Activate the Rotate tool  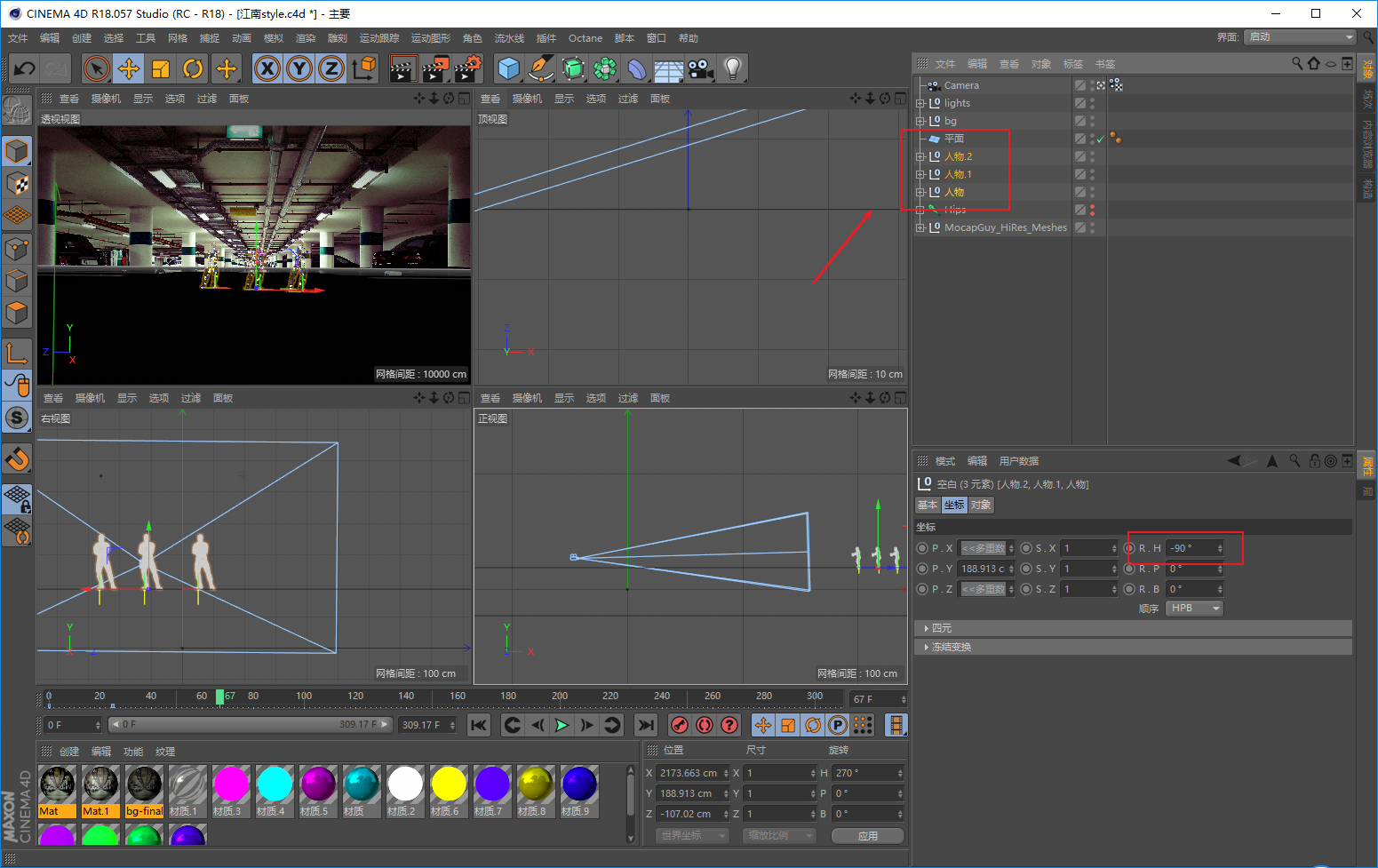click(x=193, y=68)
